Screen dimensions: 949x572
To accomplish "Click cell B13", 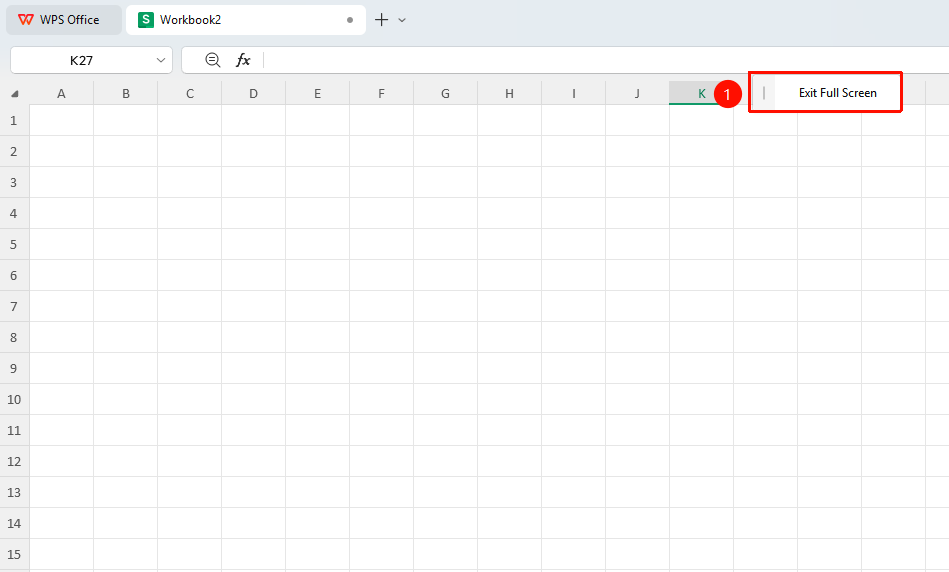I will click(x=125, y=492).
